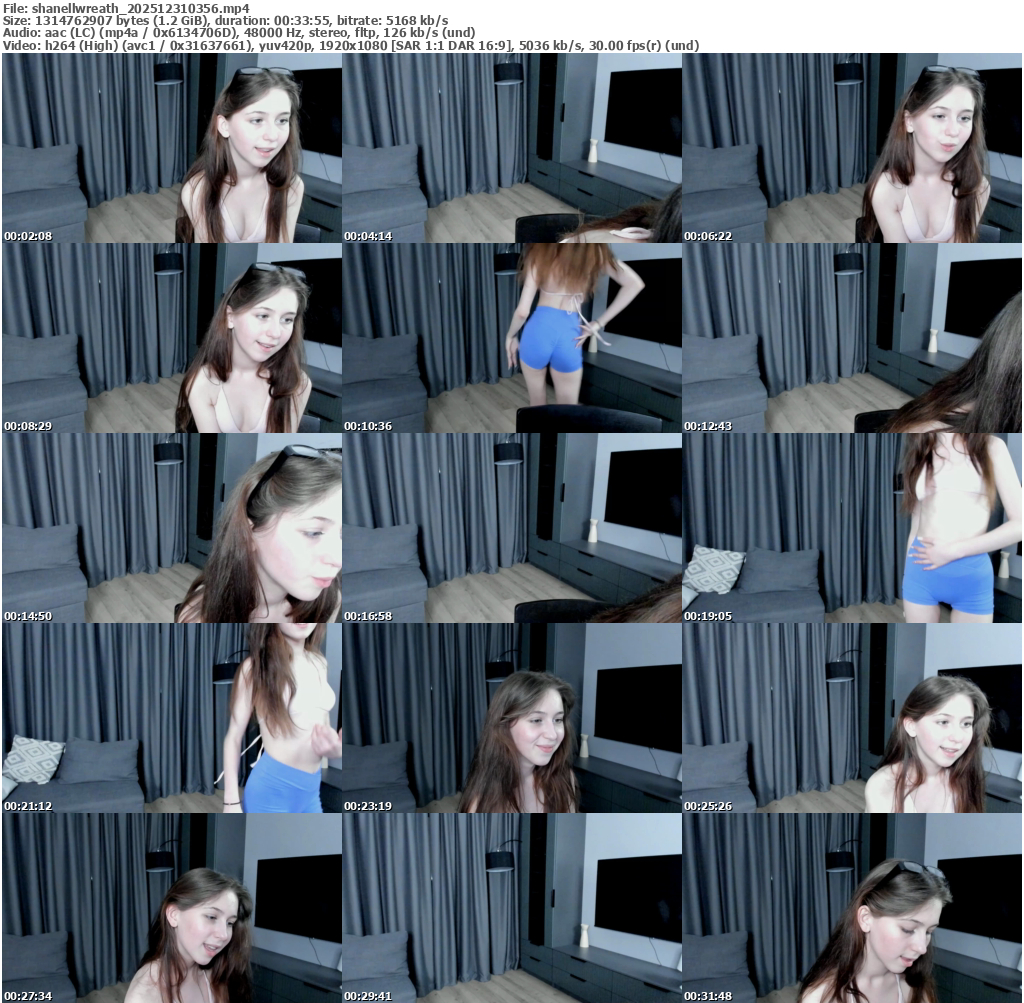Pick the empty-room frame at 00:29:41
Viewport: 1024px width, 1003px height.
[x=512, y=908]
